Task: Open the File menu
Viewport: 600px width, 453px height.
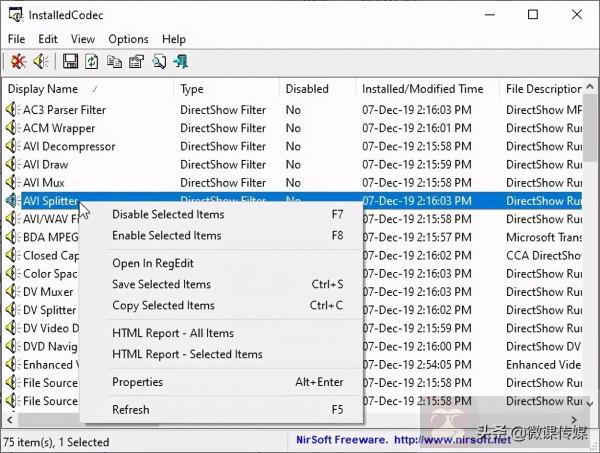Action: [16, 39]
